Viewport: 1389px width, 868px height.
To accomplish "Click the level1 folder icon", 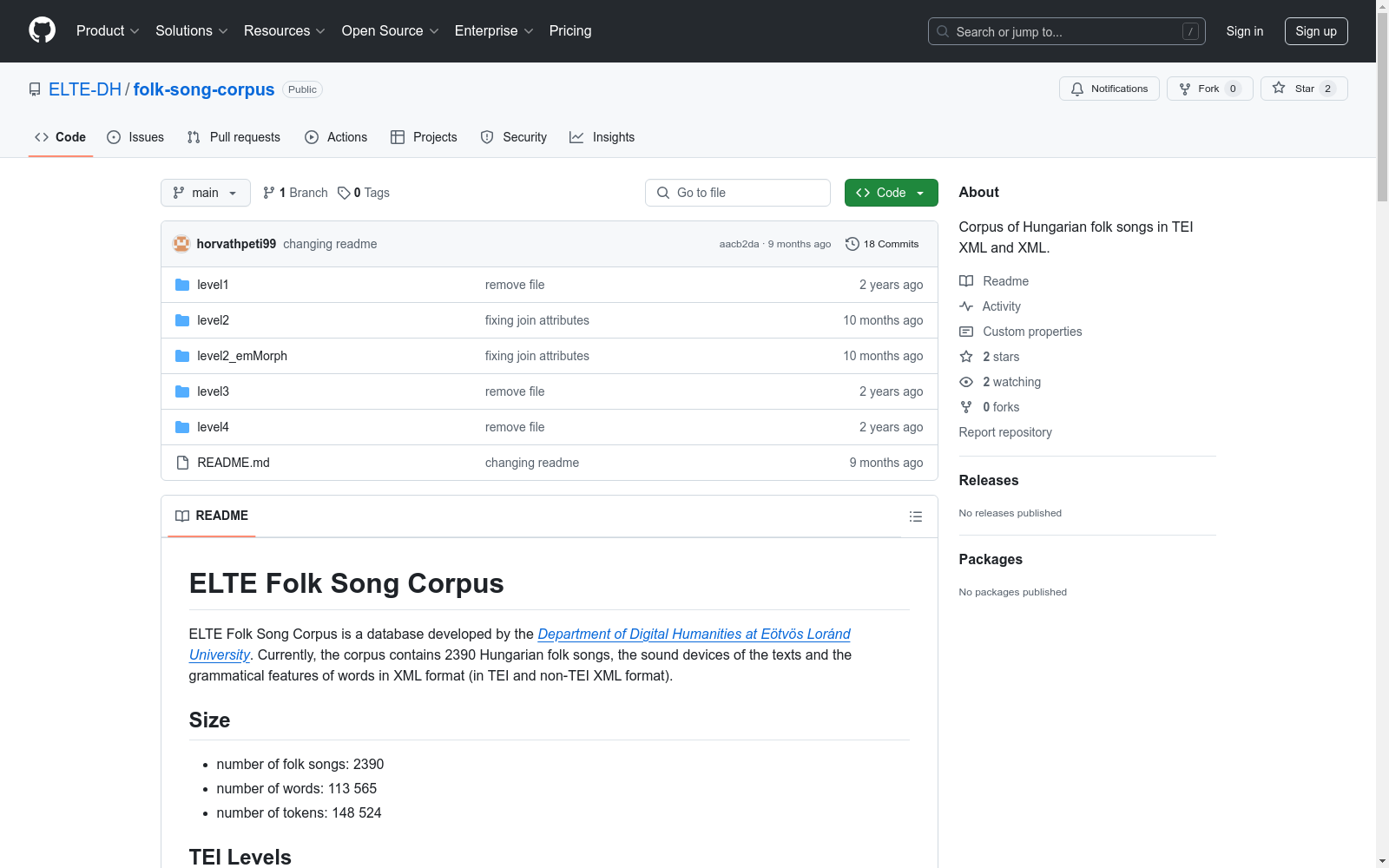I will point(182,285).
